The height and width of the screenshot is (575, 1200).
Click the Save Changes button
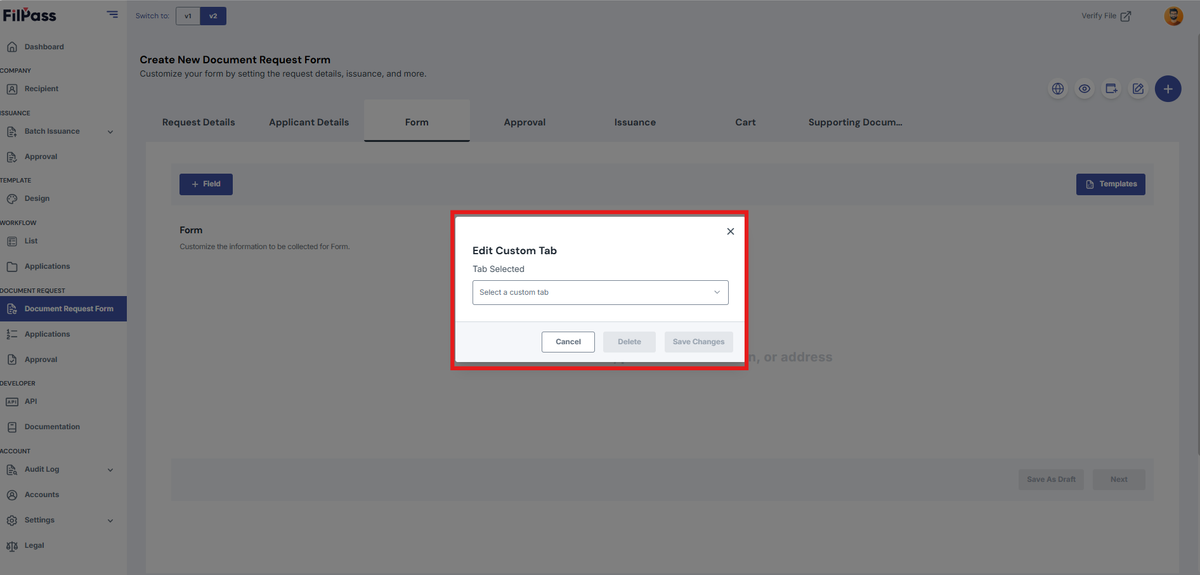[x=698, y=342]
